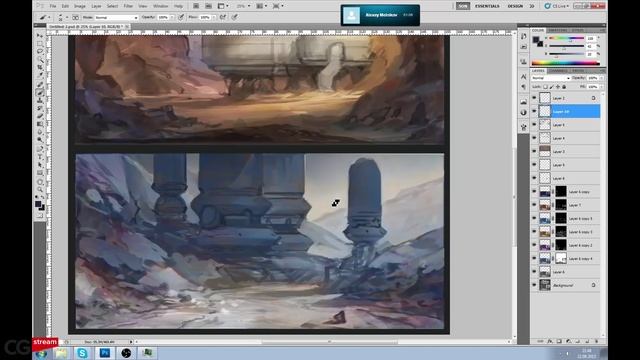Open the Windows Start button
Image resolution: width=640 pixels, height=360 pixels.
41,353
